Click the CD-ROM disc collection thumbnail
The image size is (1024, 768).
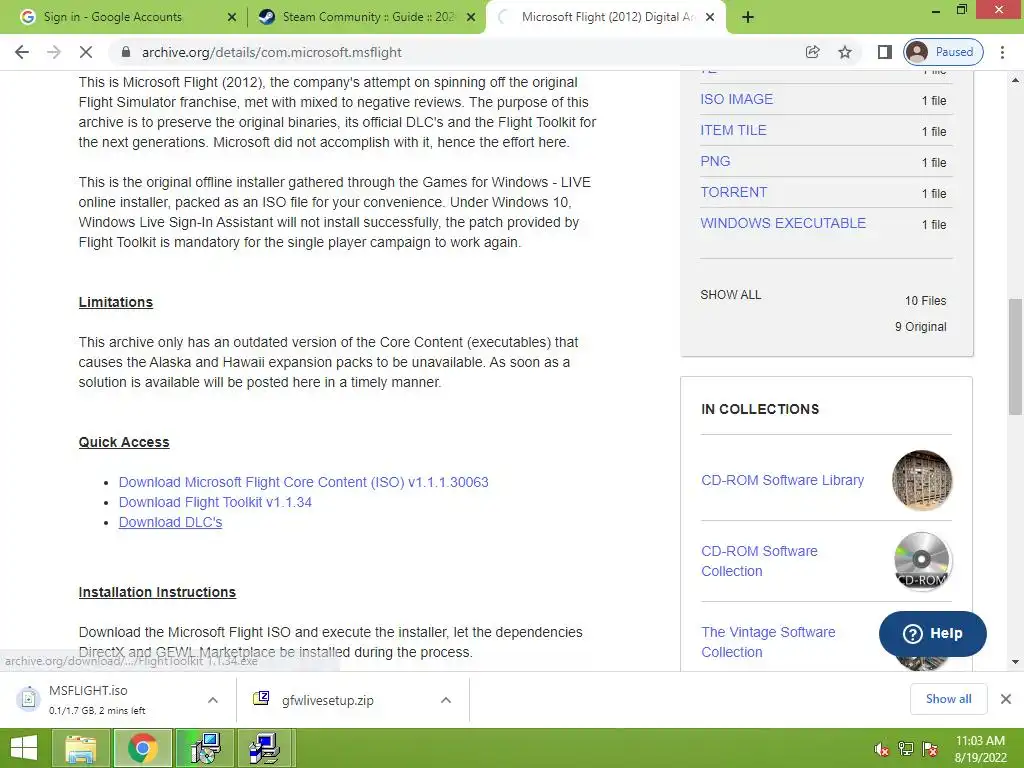point(921,561)
